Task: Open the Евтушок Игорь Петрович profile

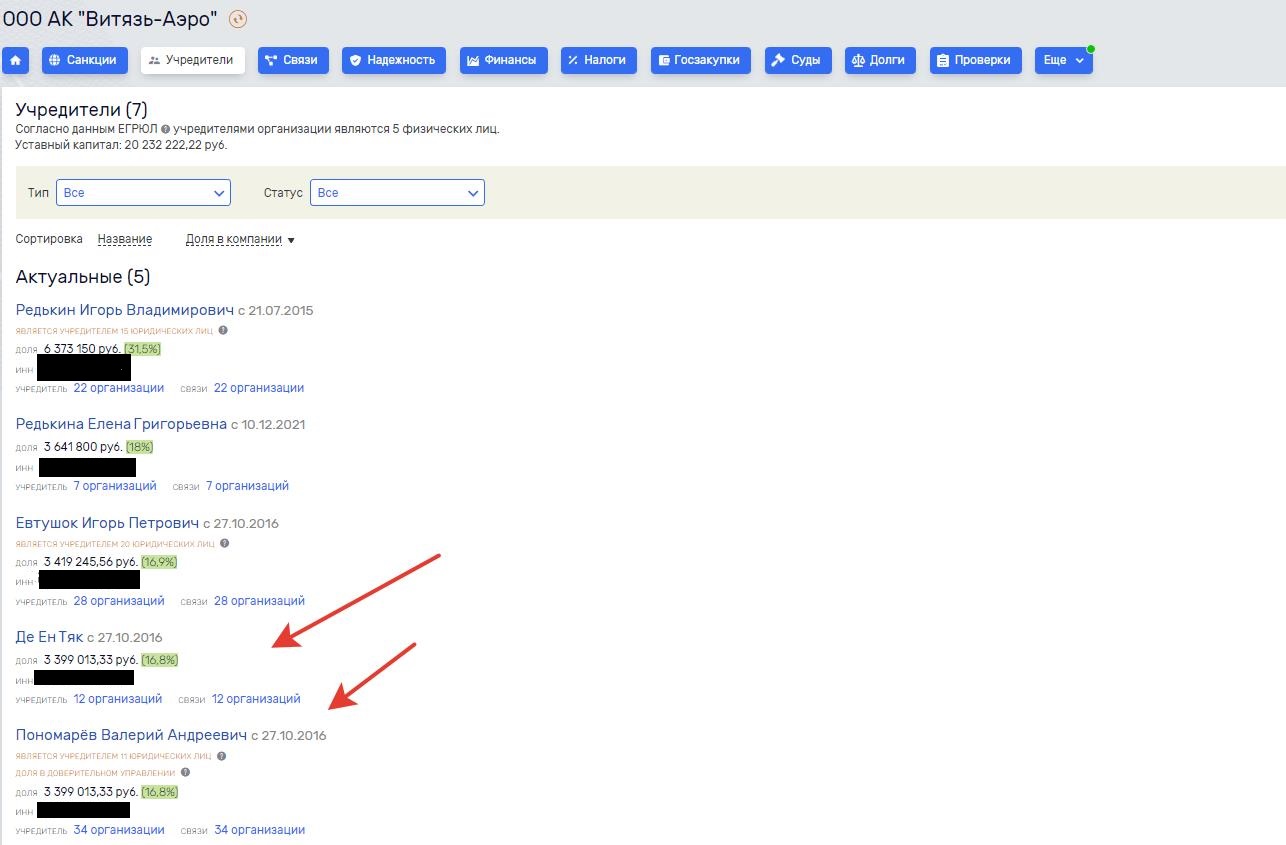Action: (x=108, y=523)
